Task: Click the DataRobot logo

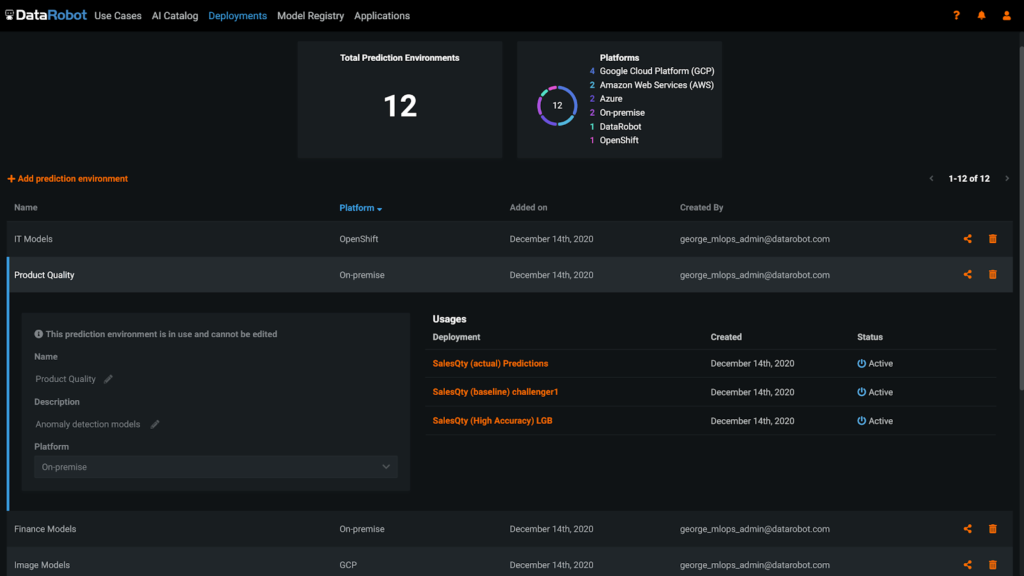Action: (46, 15)
